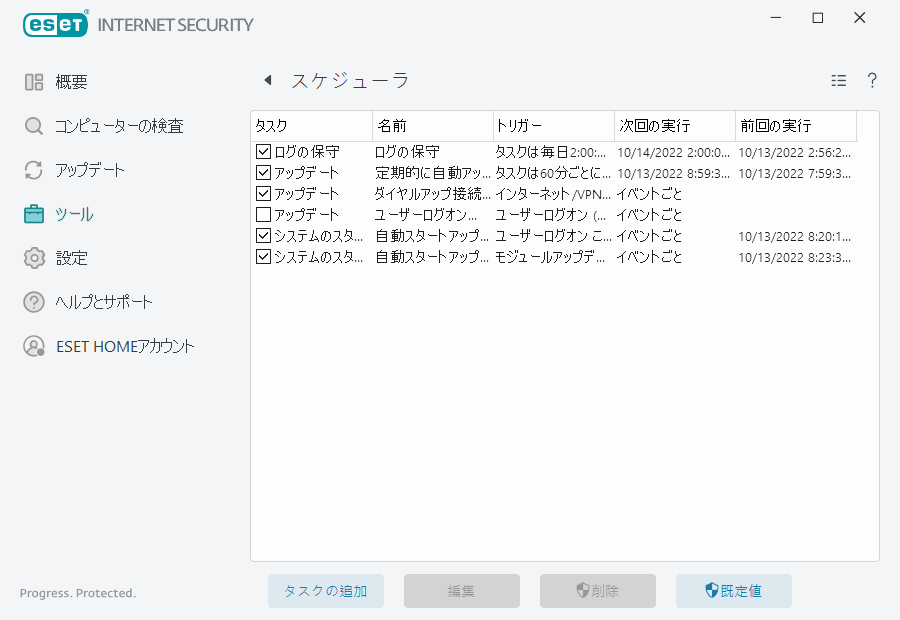Open the 概要 section icon

tap(32, 81)
